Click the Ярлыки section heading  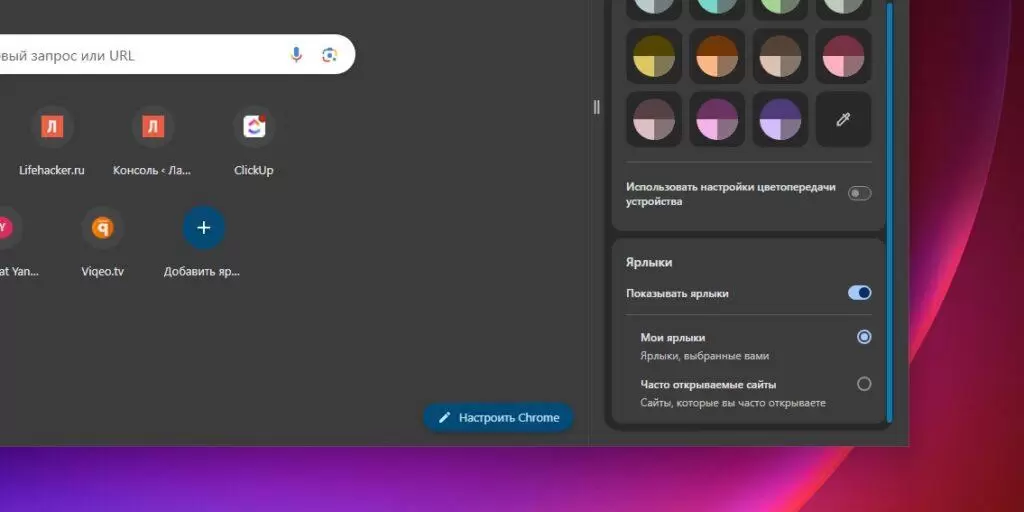tap(648, 263)
